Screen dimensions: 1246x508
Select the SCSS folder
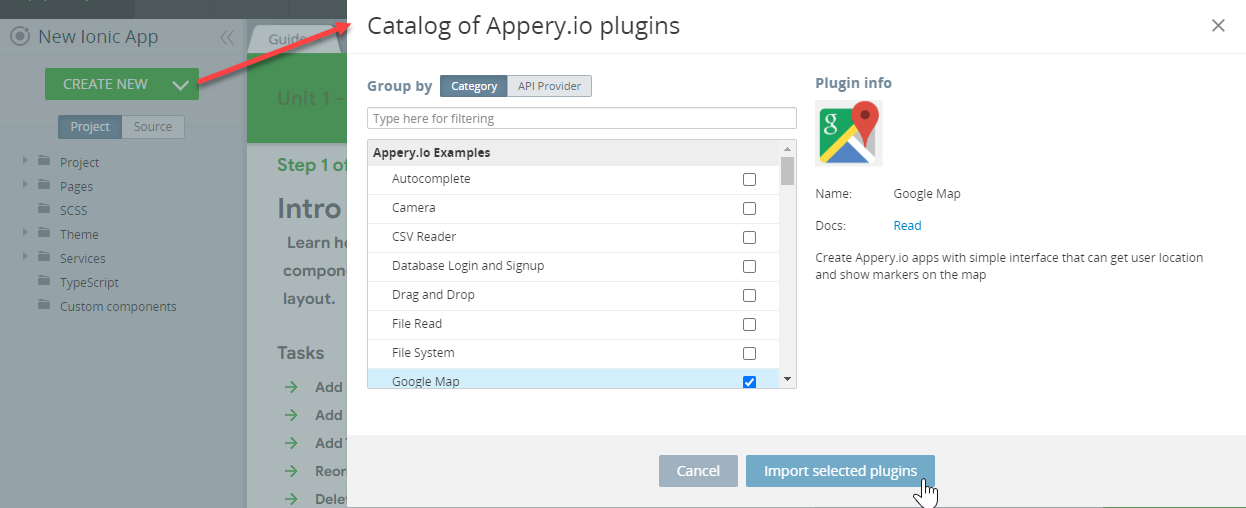tap(74, 210)
